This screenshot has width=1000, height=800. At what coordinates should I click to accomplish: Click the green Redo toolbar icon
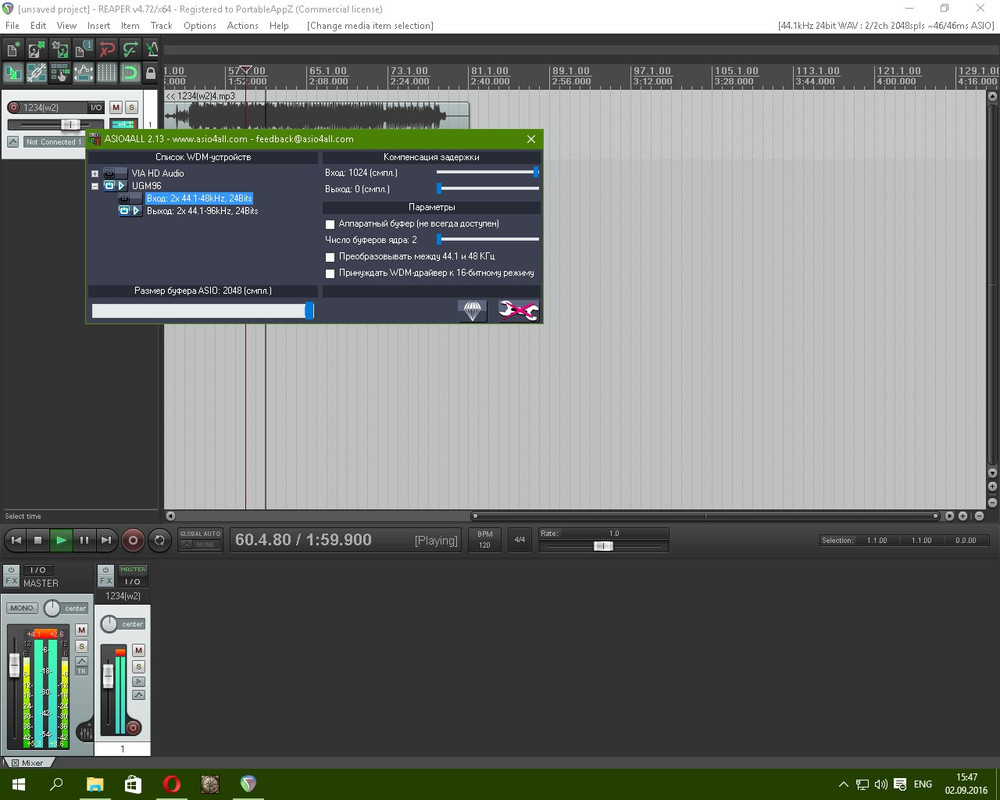(130, 49)
